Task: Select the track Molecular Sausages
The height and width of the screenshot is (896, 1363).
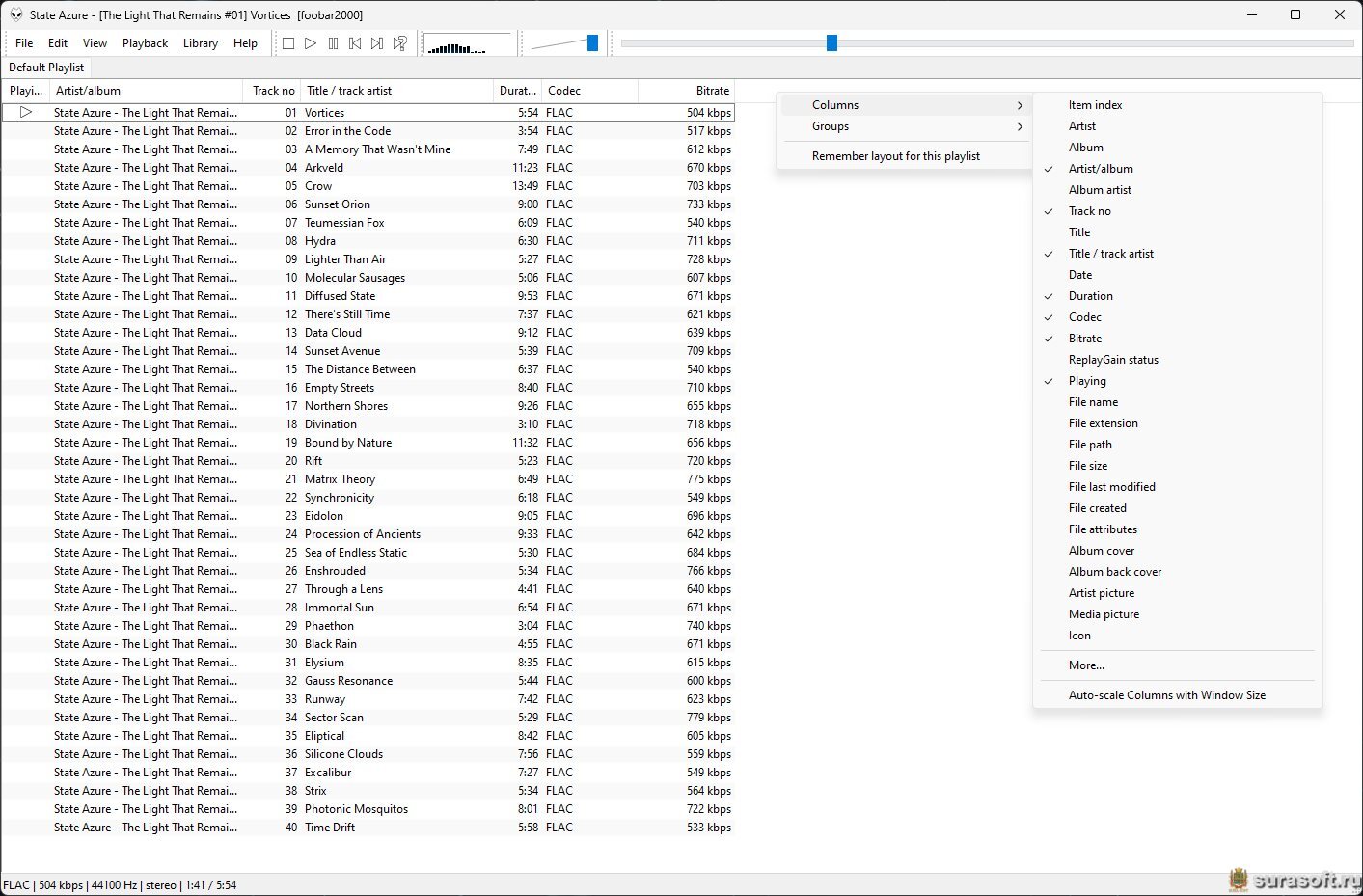Action: pos(368,278)
